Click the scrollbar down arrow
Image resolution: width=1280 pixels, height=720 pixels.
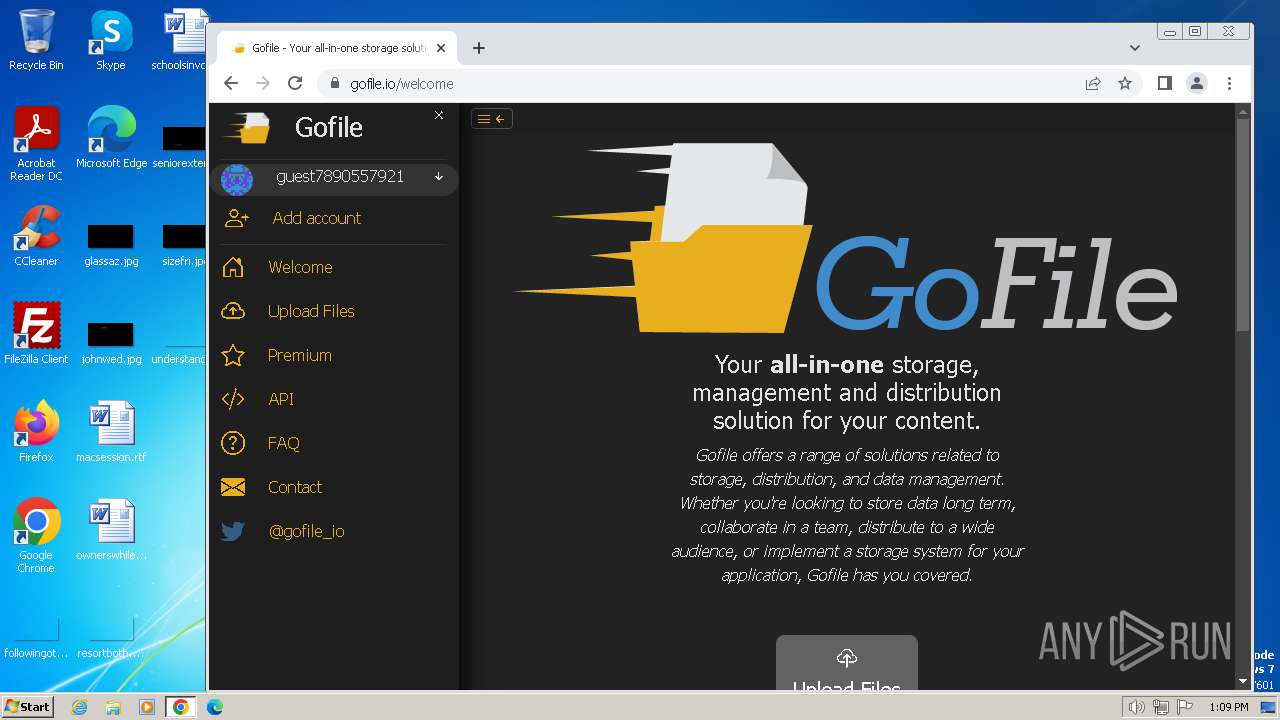pyautogui.click(x=1243, y=682)
